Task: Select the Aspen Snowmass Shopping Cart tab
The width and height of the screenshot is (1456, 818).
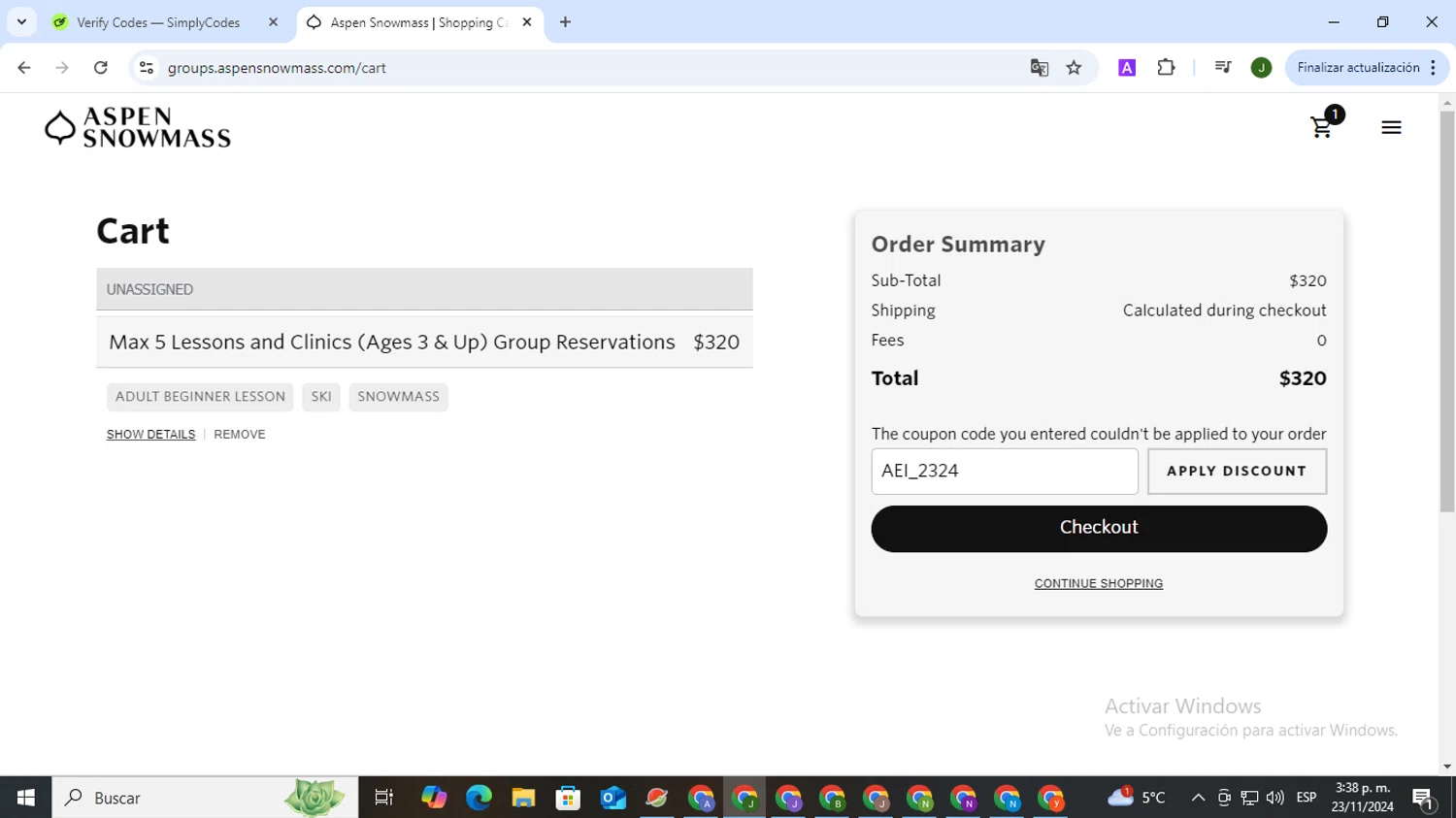Action: point(419,22)
